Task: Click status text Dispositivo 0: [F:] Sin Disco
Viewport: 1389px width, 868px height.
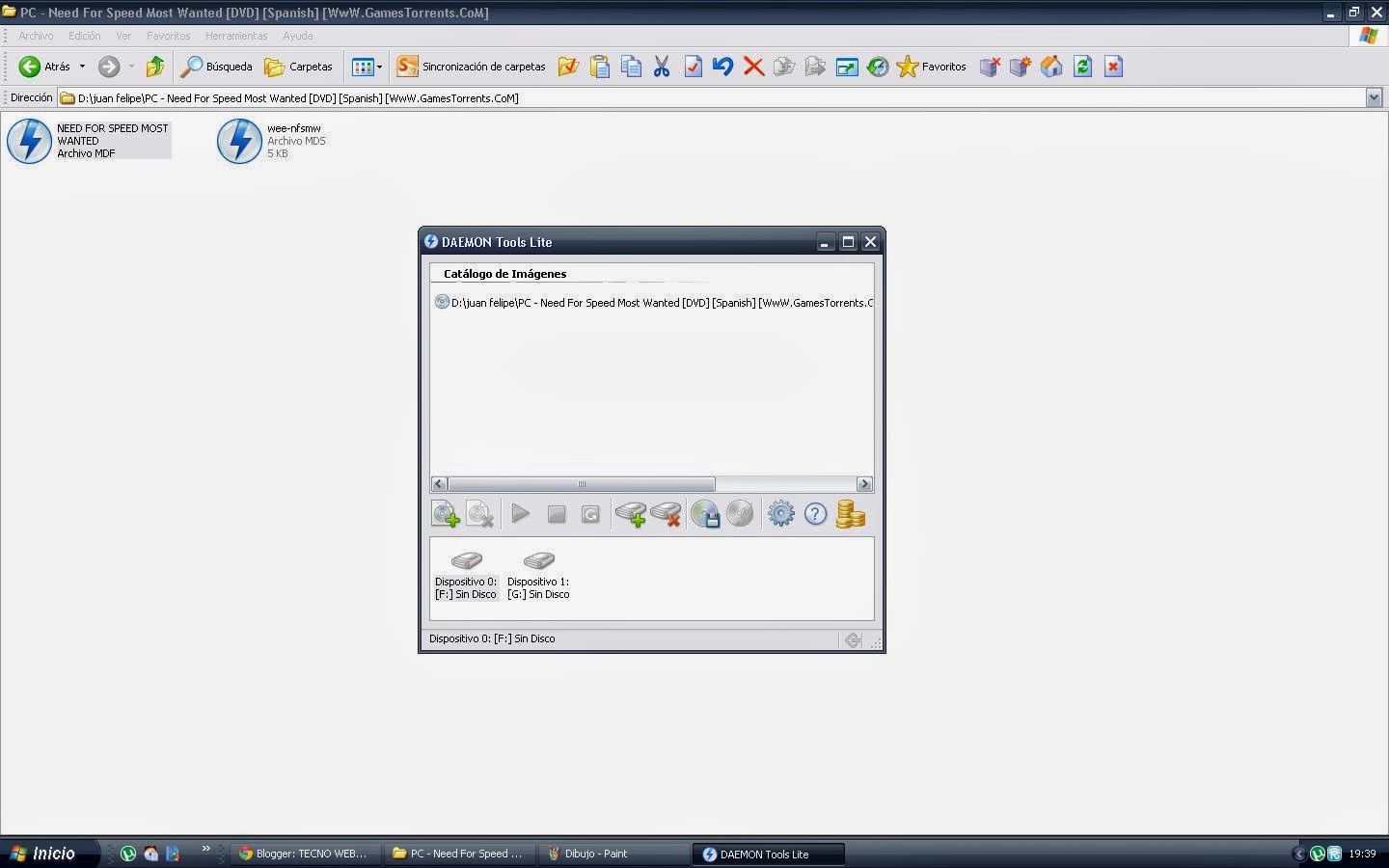Action: [x=492, y=638]
